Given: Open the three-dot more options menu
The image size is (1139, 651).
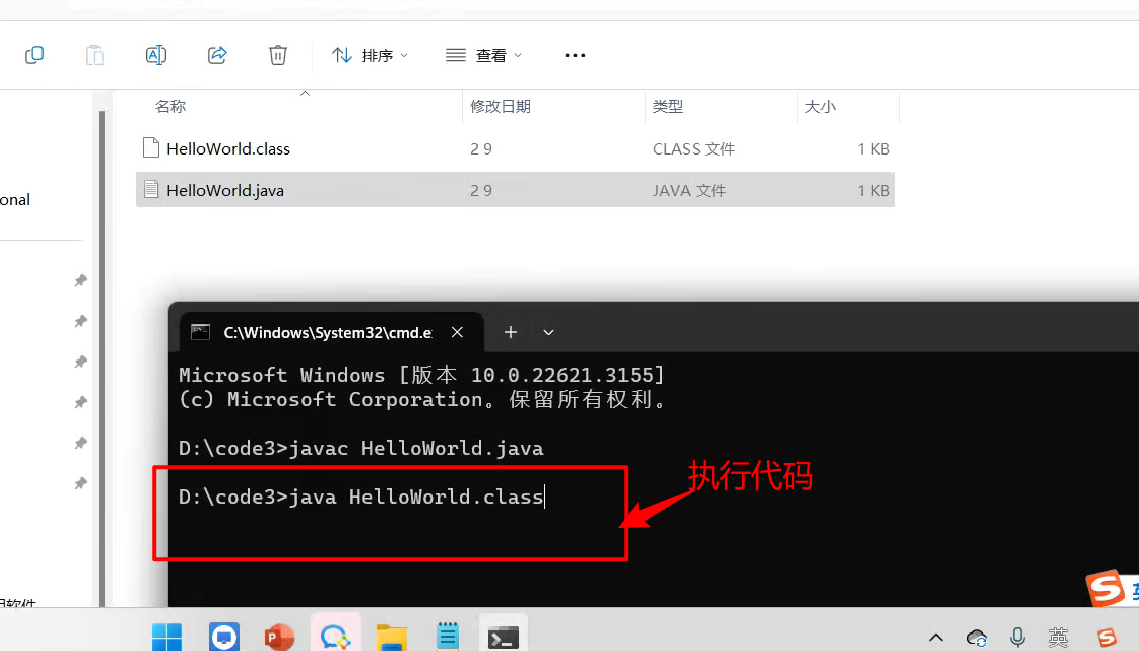Looking at the screenshot, I should 575,56.
